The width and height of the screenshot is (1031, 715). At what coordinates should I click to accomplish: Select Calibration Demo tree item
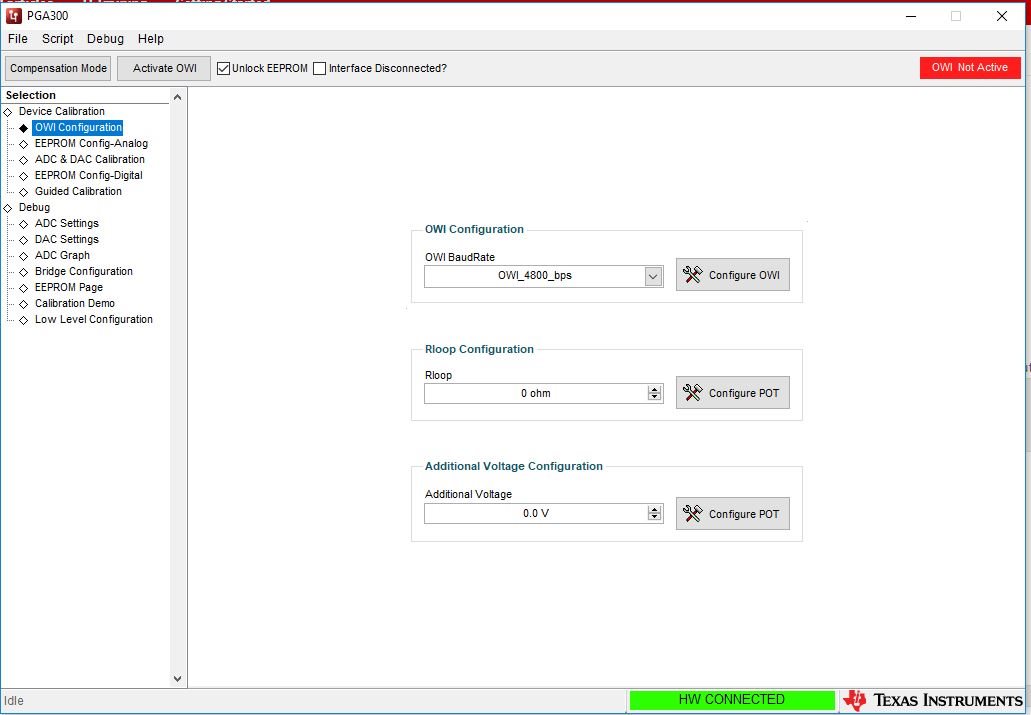75,303
